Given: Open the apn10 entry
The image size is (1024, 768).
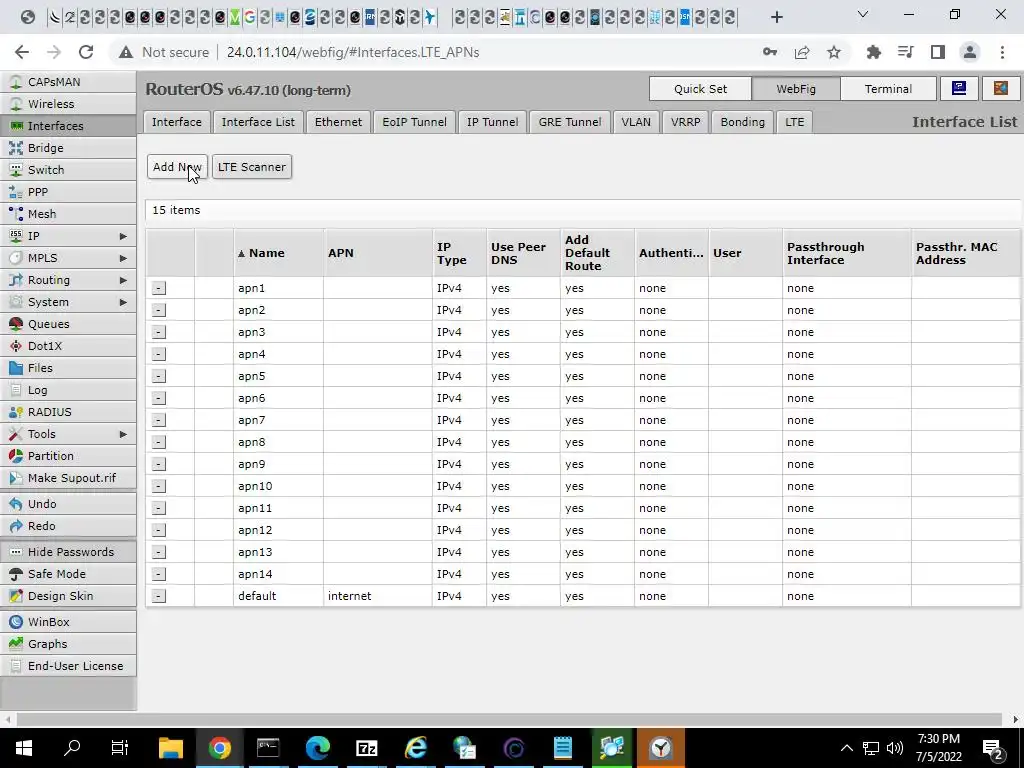Looking at the screenshot, I should pos(584,486).
